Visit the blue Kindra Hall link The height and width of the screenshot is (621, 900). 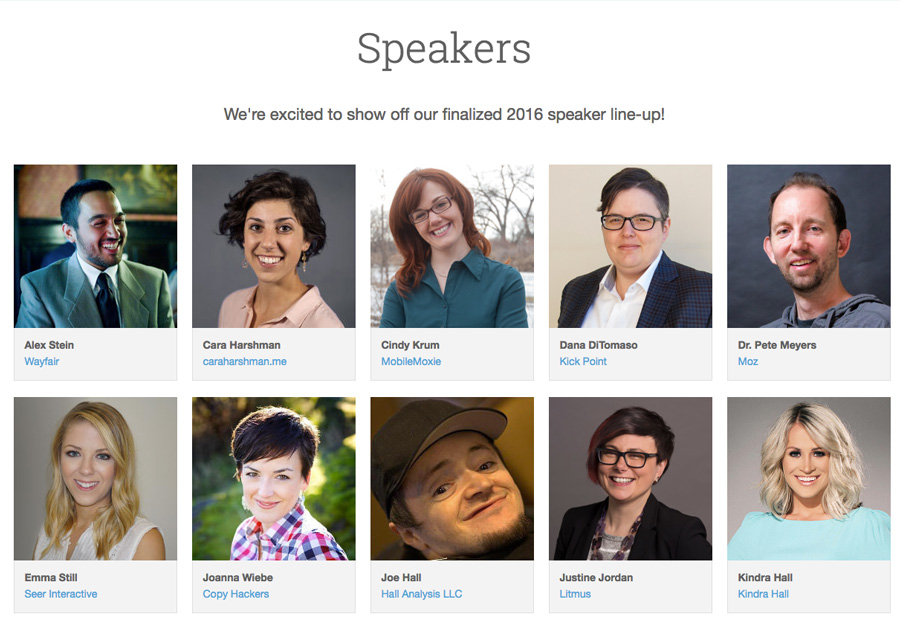(763, 594)
